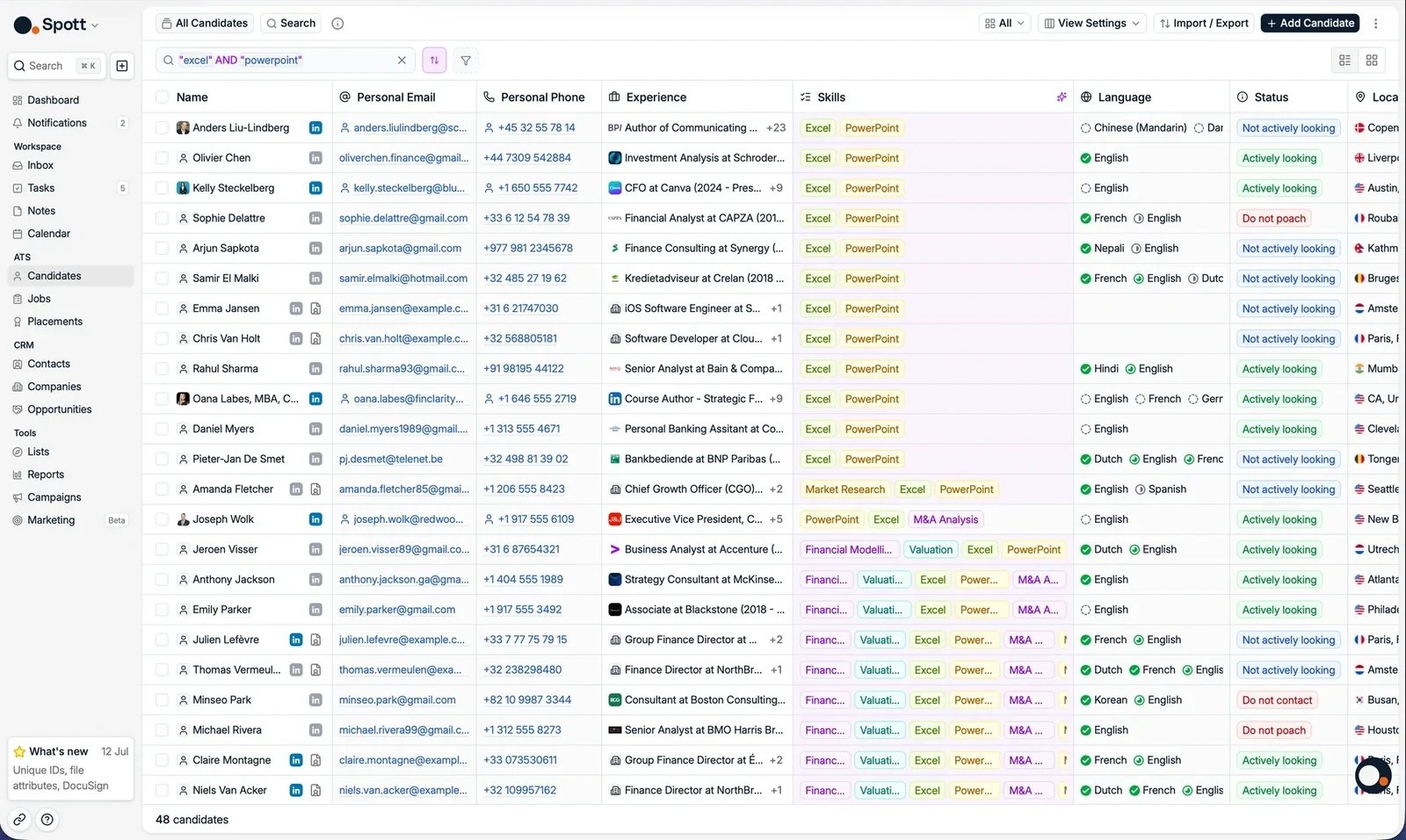Image resolution: width=1406 pixels, height=840 pixels.
Task: Click Joseph Wolk's M&A Analysis skill tag
Action: [946, 519]
